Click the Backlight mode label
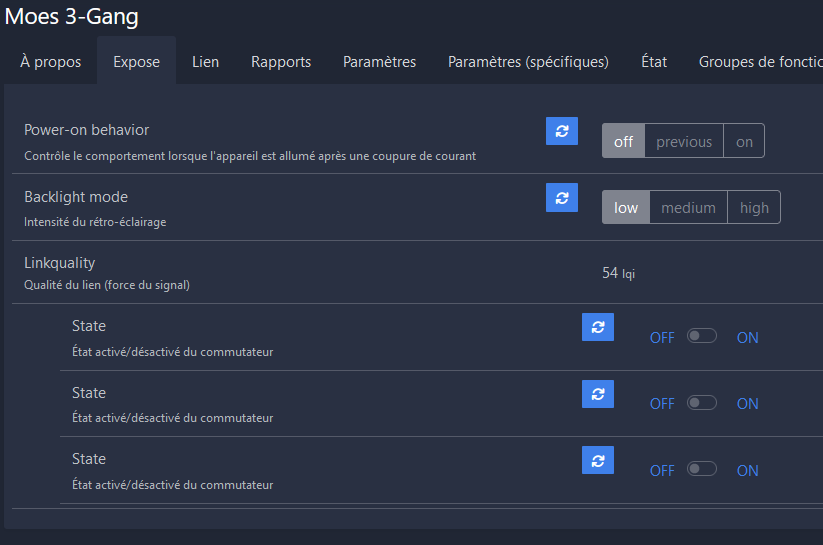 tap(76, 197)
